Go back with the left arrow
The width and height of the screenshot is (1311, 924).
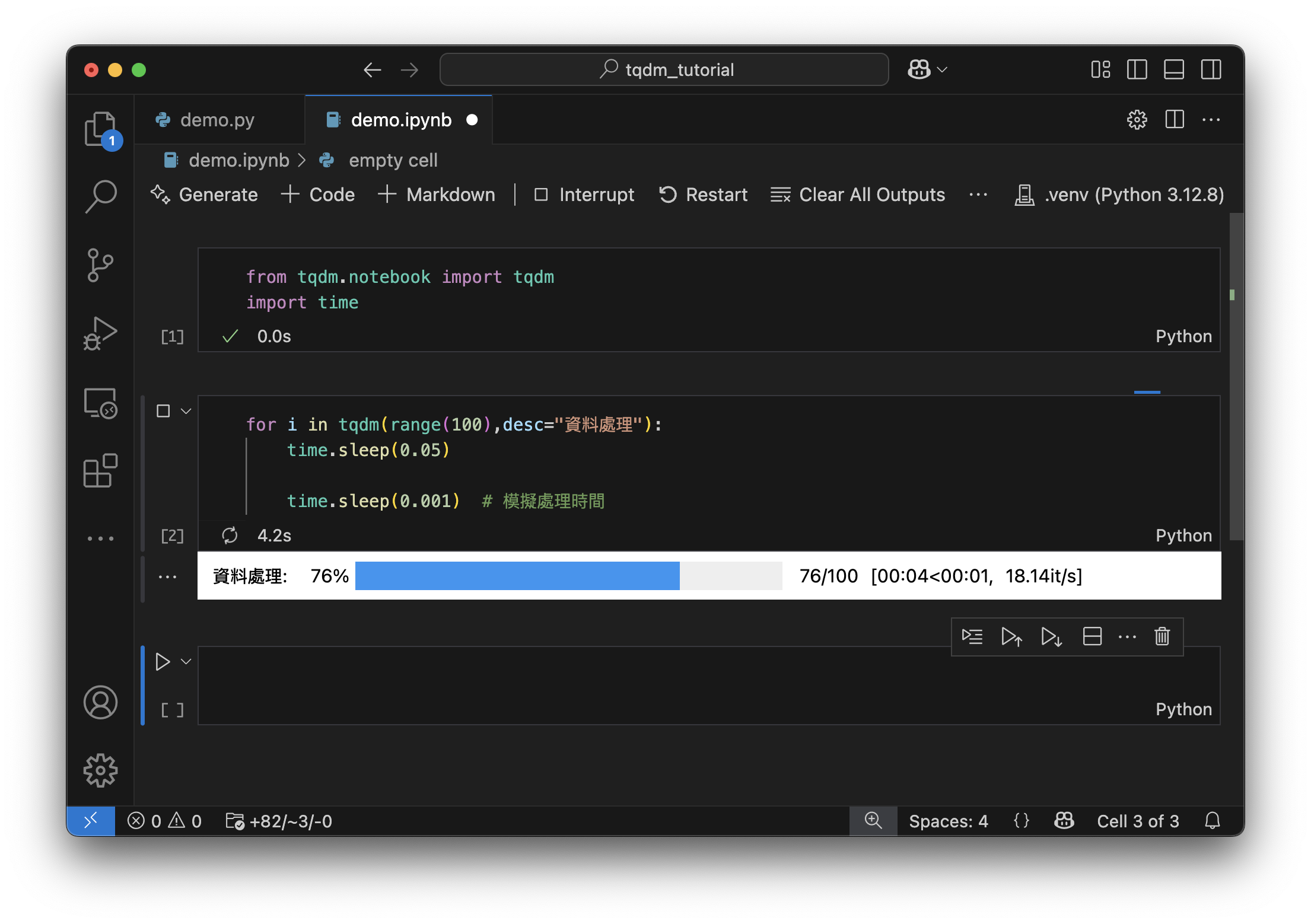click(373, 70)
